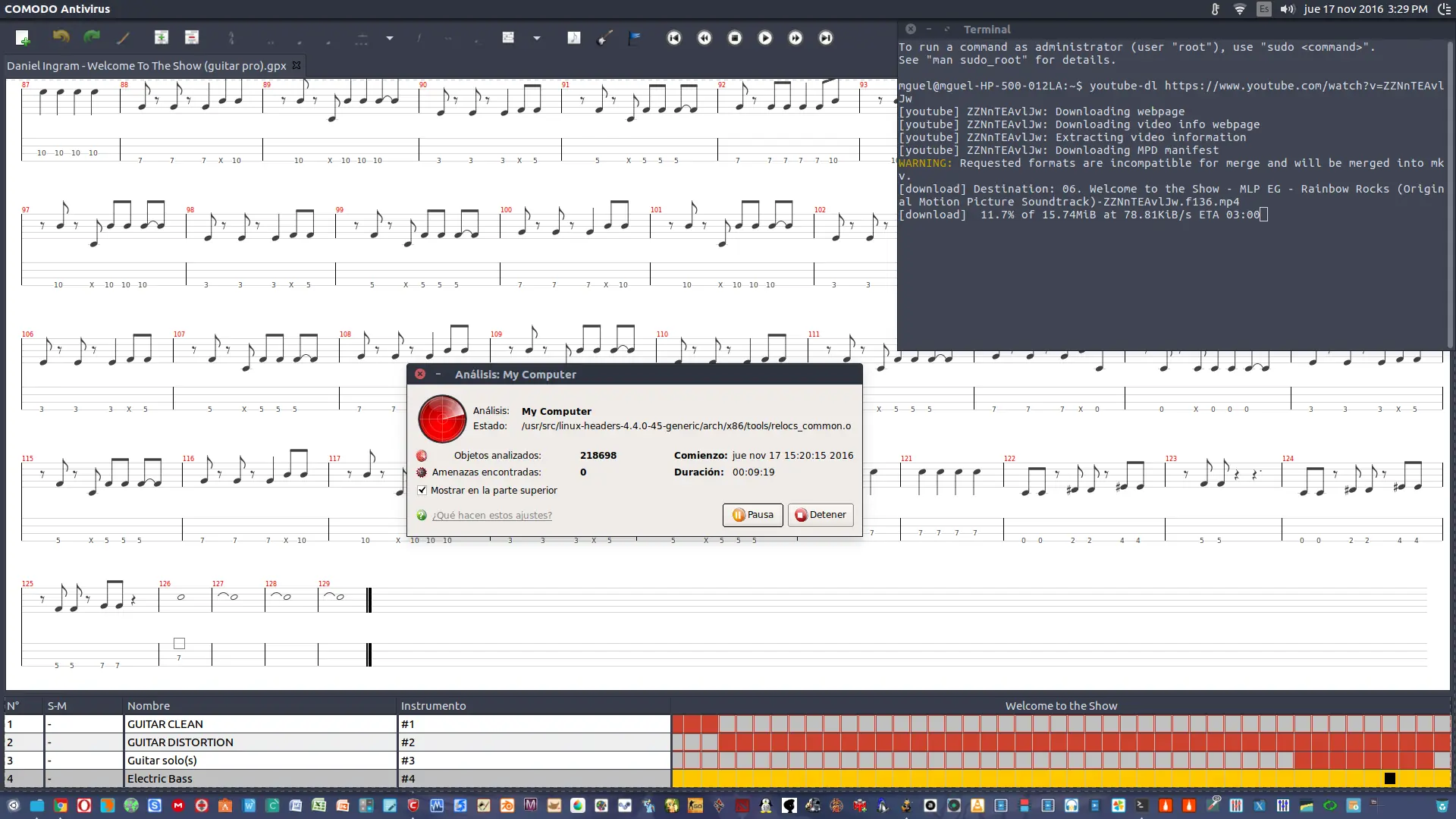Viewport: 1456px width, 819px height.
Task: Click the guitar instrument icon
Action: click(x=604, y=38)
